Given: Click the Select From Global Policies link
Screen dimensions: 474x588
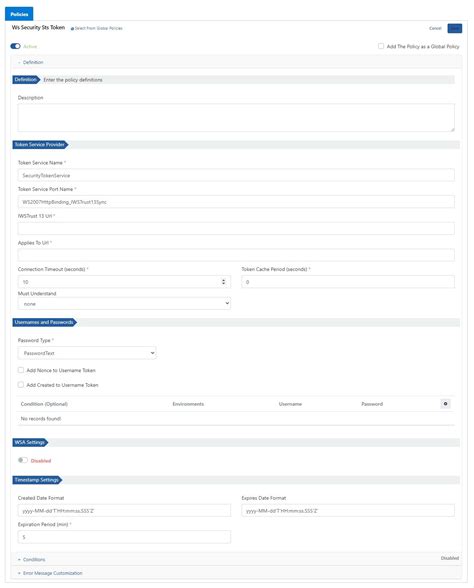Looking at the screenshot, I should point(97,28).
